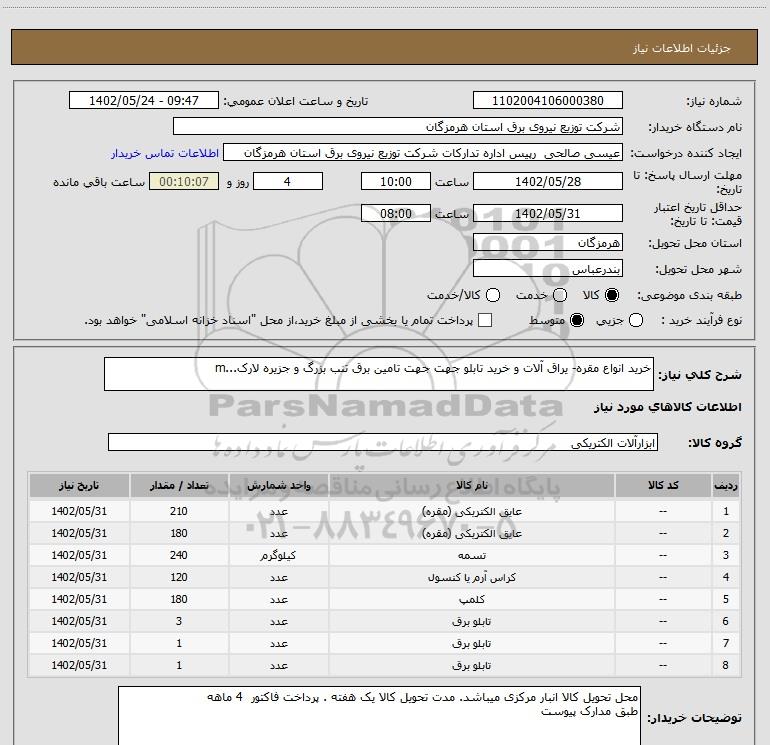Click the buyer notes text area
The image size is (770, 745).
click(379, 716)
